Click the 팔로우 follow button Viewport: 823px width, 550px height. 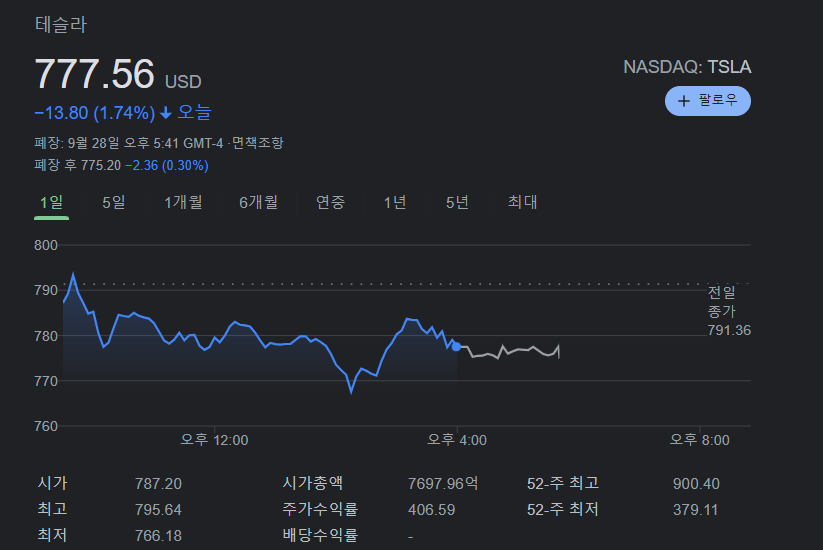point(708,101)
